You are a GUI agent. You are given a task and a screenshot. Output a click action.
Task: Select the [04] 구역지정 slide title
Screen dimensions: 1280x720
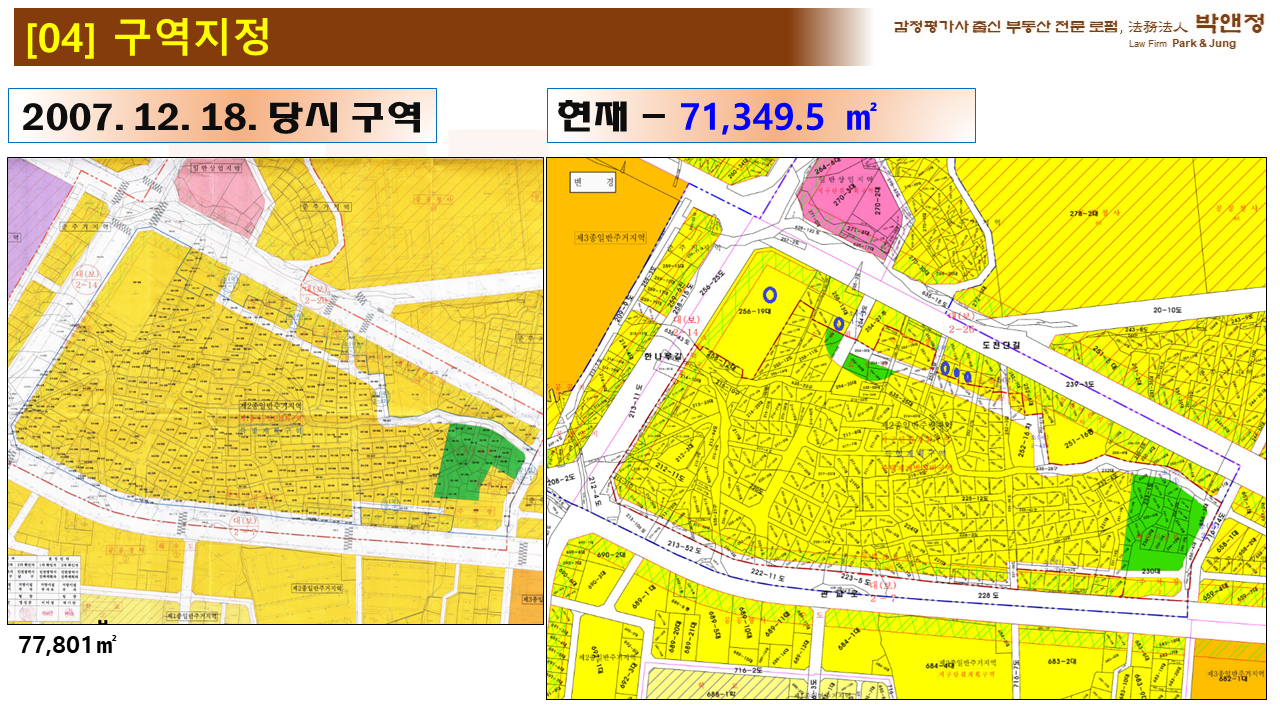[x=150, y=38]
